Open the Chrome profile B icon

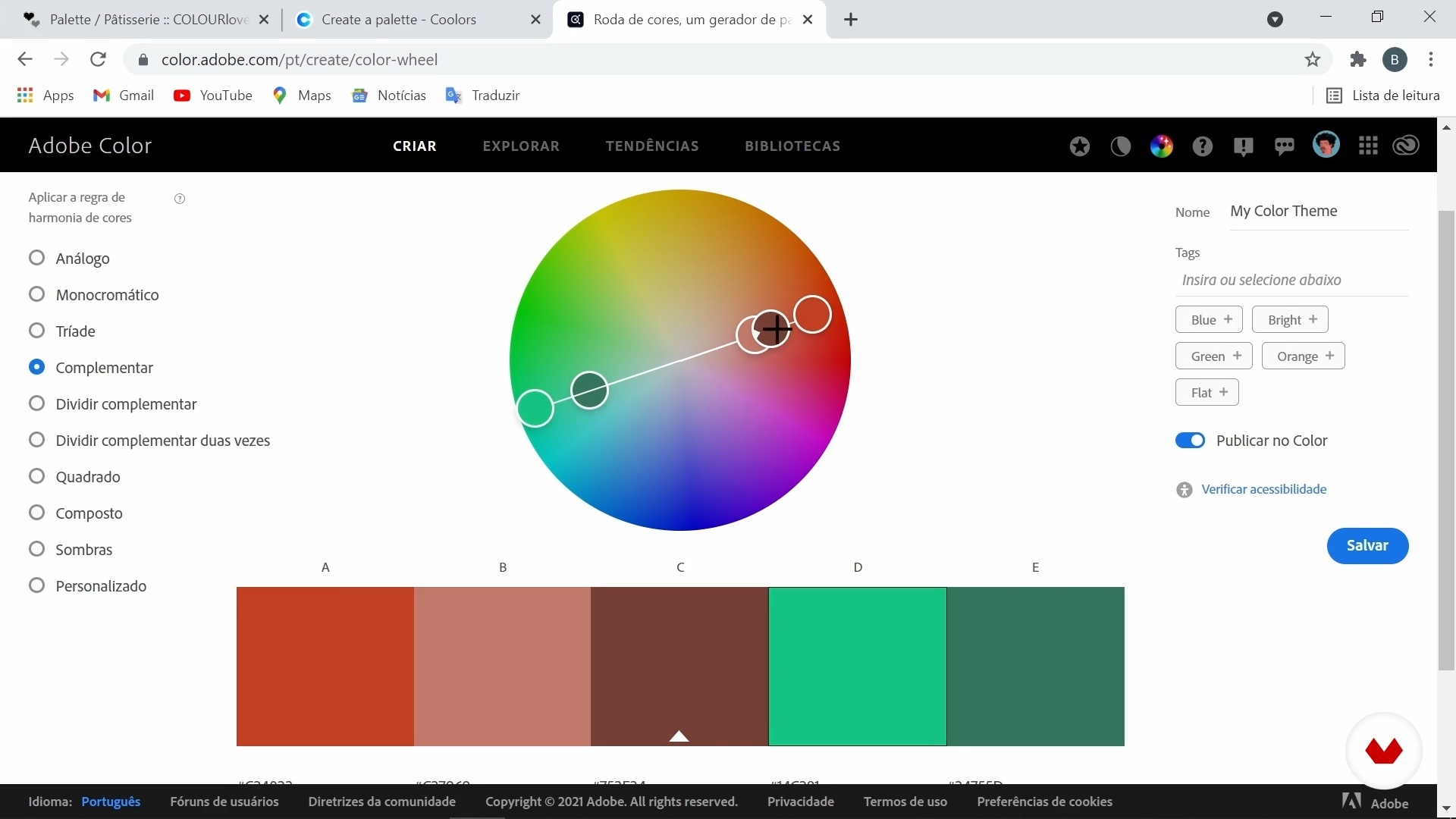[1395, 59]
